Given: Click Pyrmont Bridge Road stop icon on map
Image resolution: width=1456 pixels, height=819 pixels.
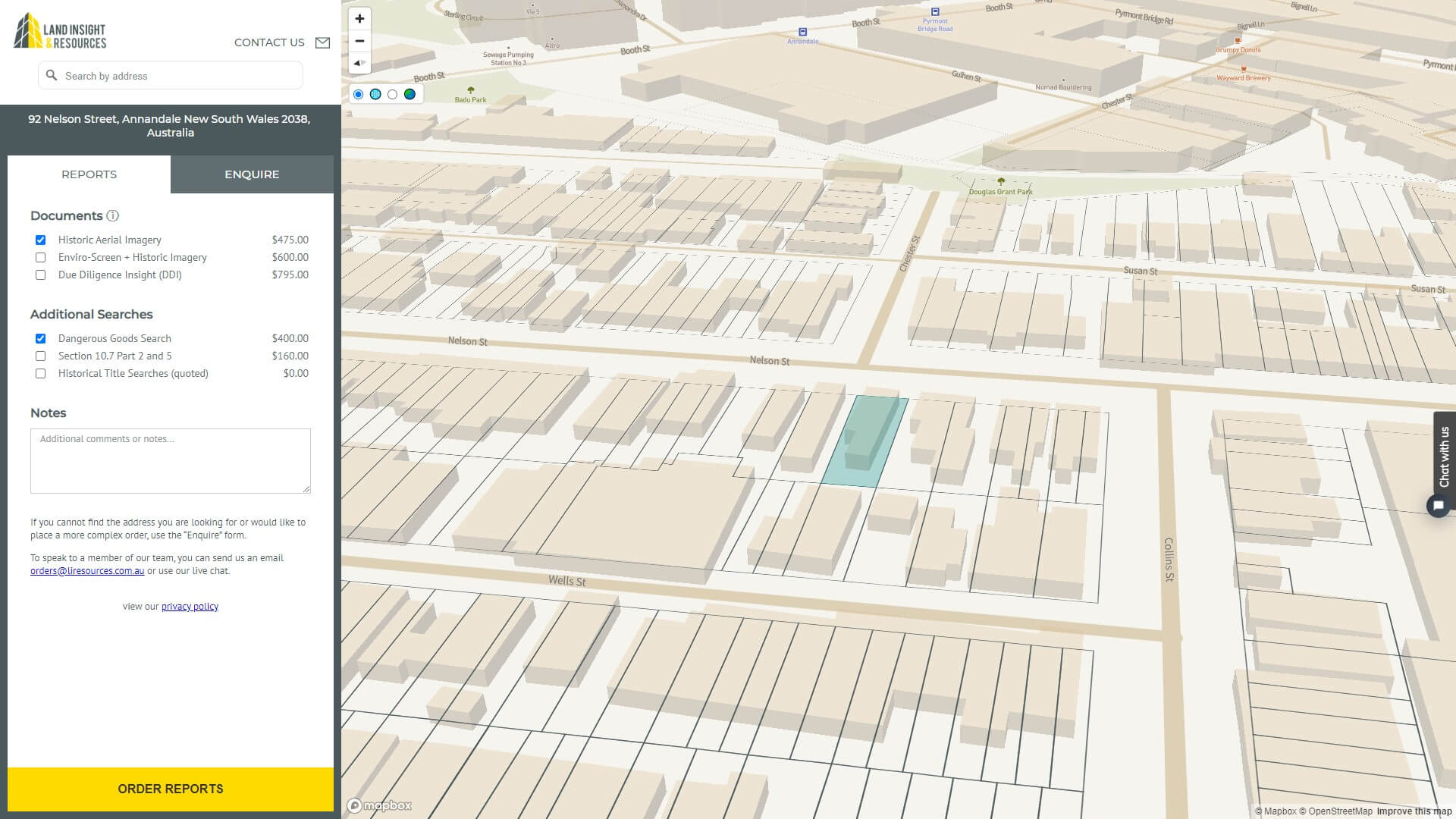Looking at the screenshot, I should (x=935, y=11).
